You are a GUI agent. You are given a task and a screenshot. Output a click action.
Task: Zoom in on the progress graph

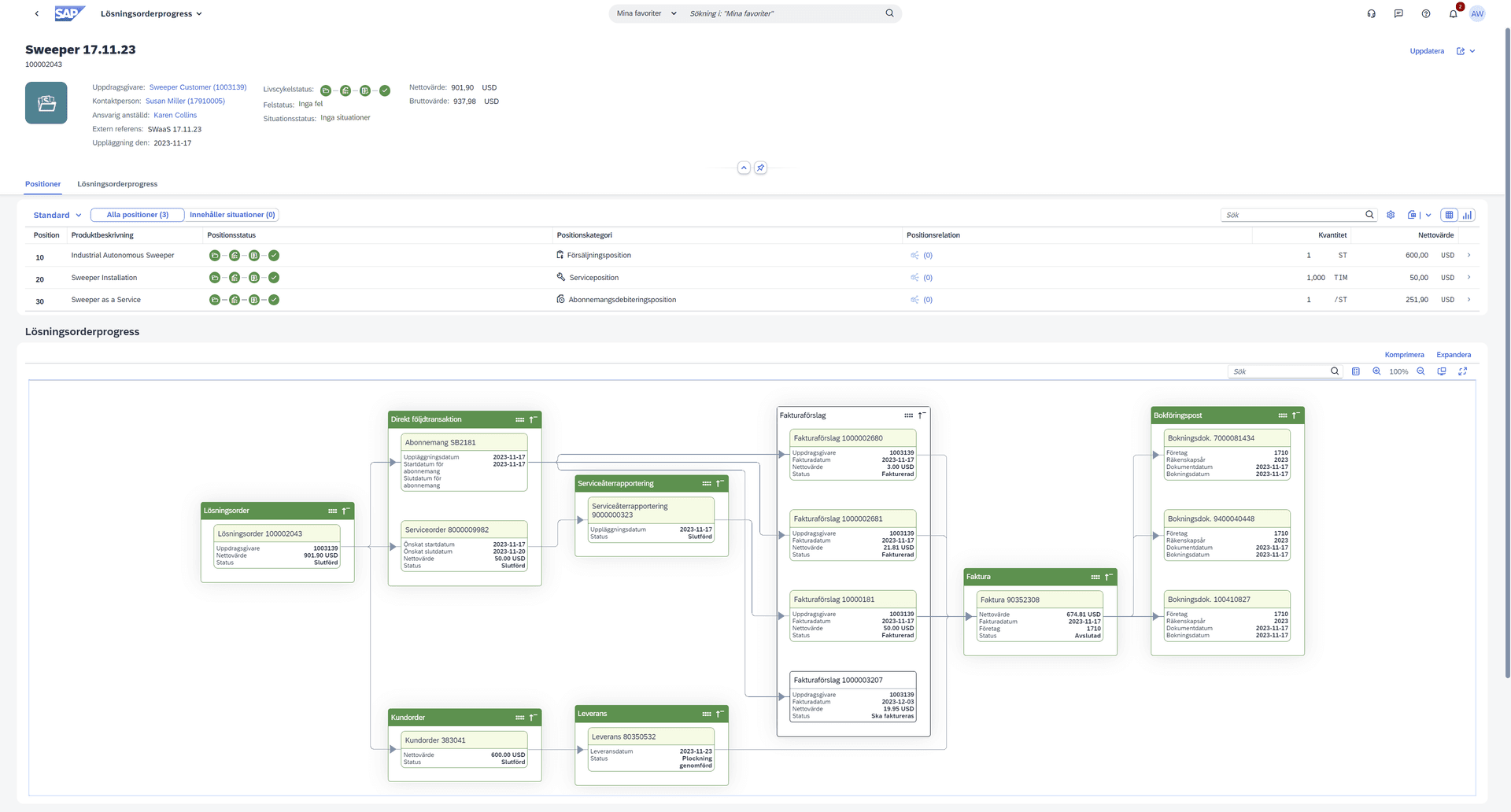[1376, 371]
